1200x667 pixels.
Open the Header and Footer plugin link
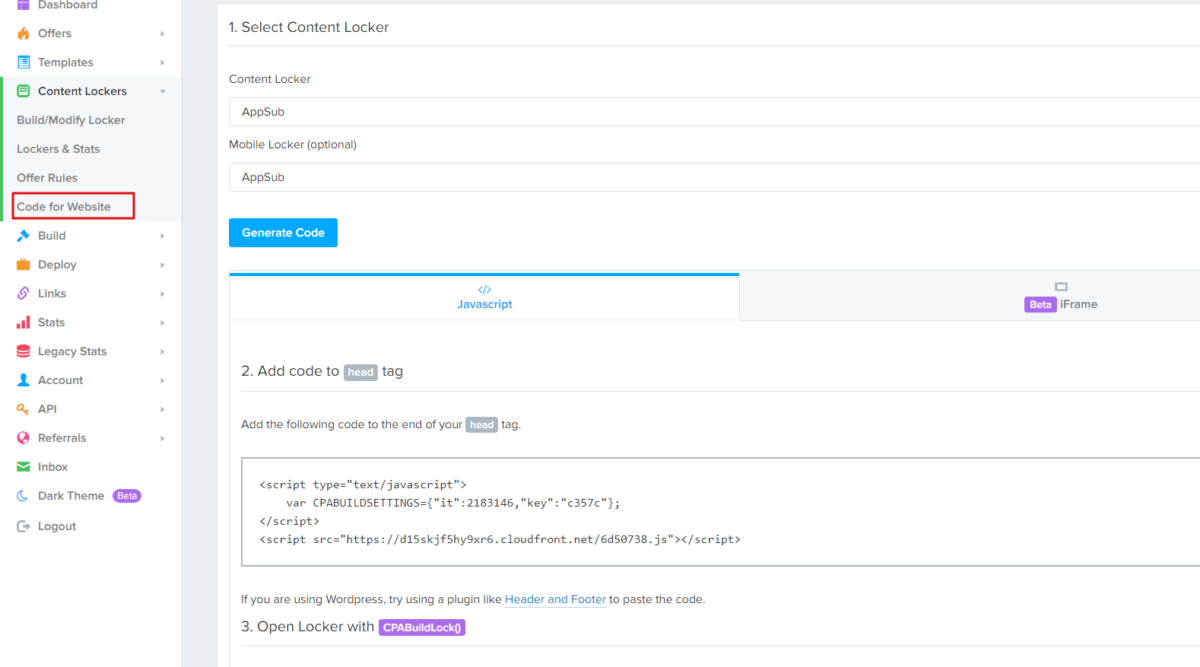[555, 599]
